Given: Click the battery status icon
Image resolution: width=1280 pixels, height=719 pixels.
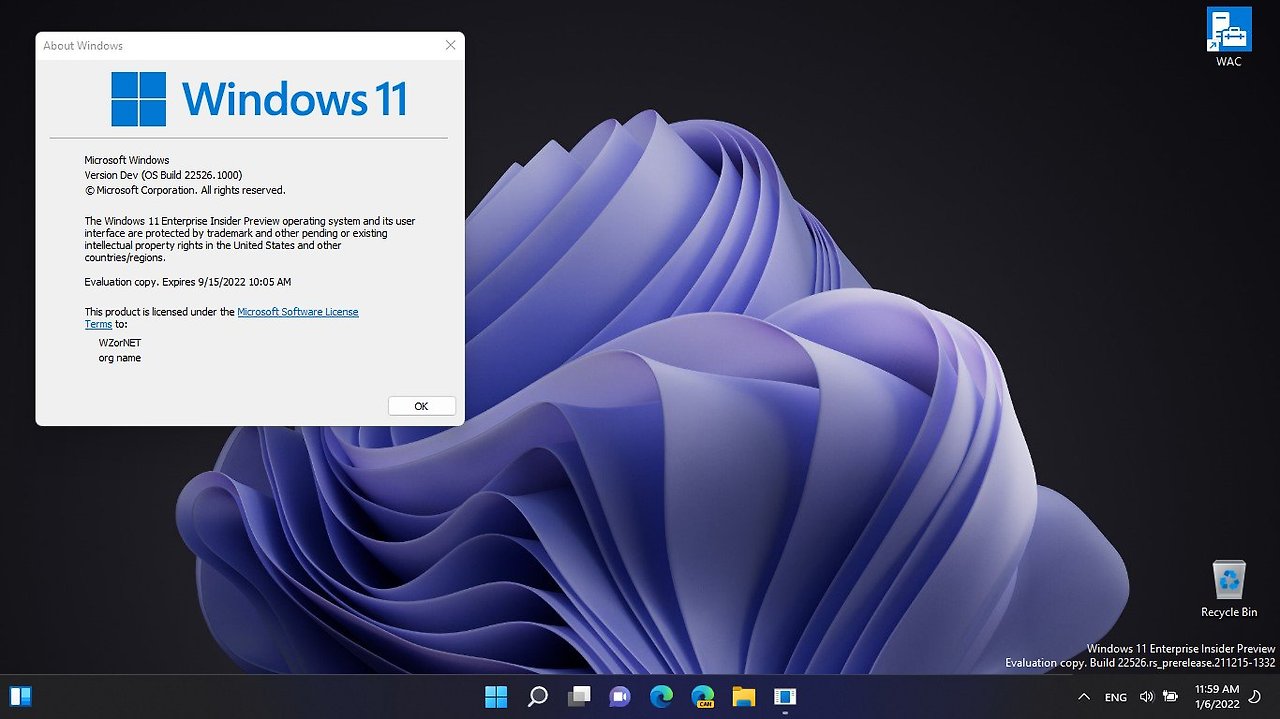Looking at the screenshot, I should coord(1170,696).
